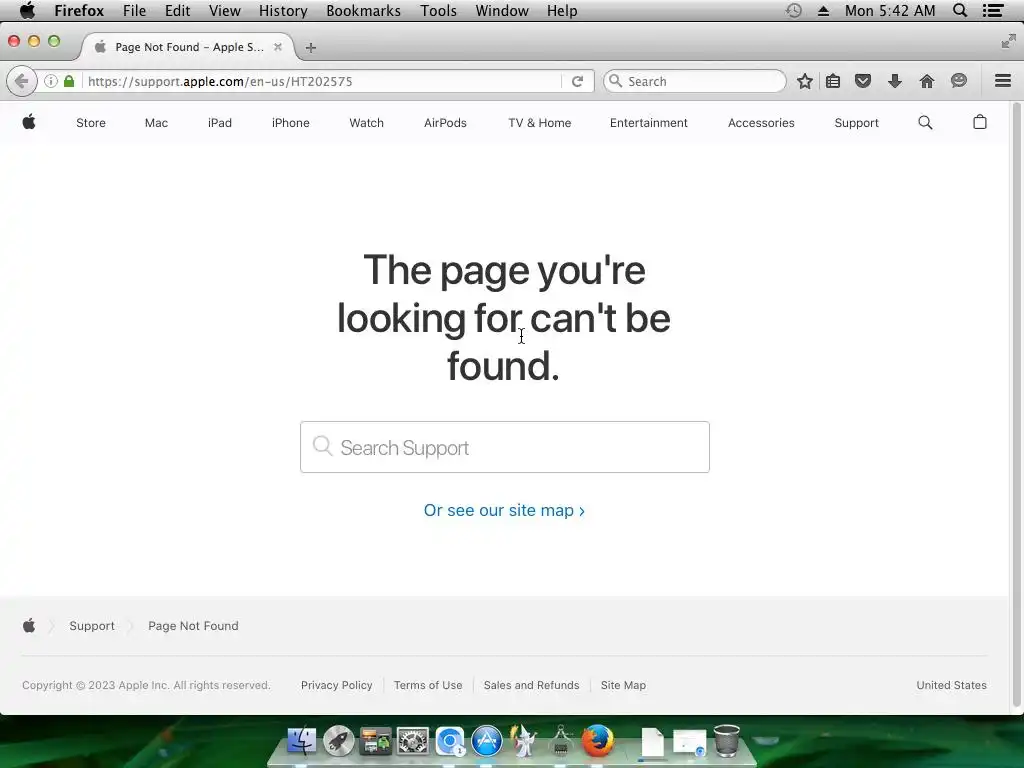Open the Window menu
Screen dimensions: 1024x768
click(502, 11)
